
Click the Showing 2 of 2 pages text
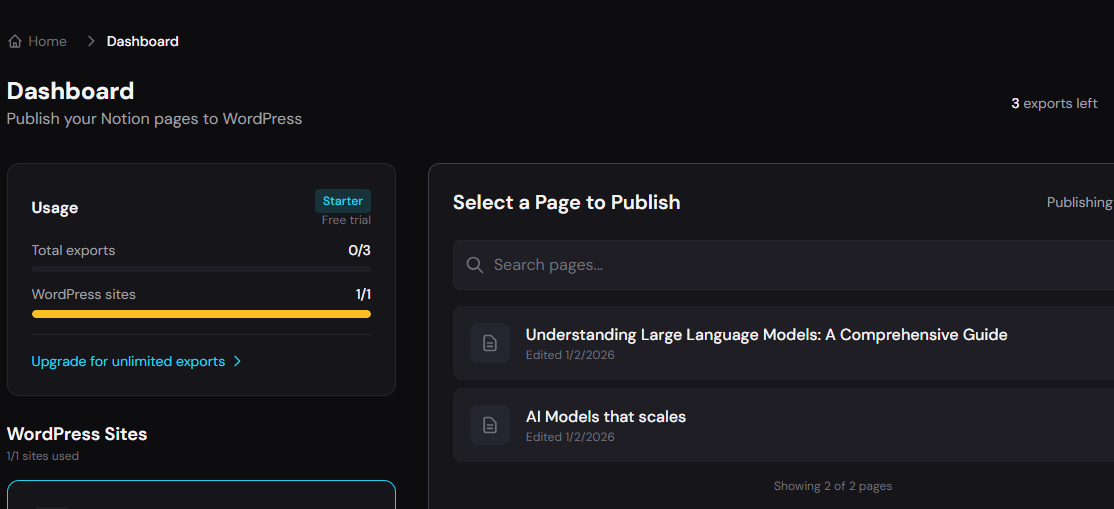833,486
